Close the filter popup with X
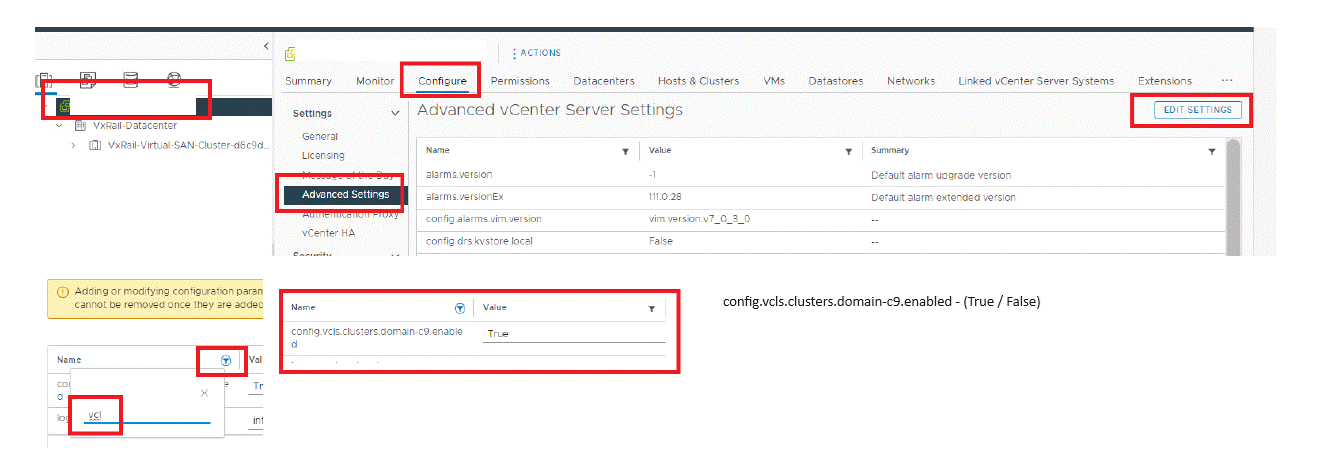 click(204, 393)
